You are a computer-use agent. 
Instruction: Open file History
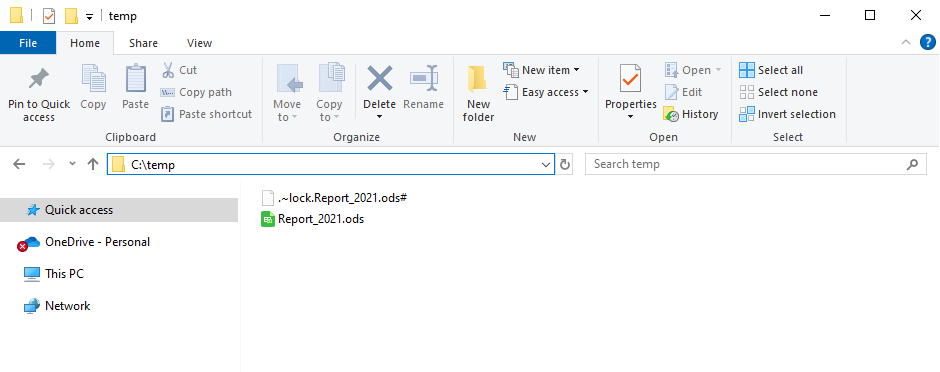point(691,114)
